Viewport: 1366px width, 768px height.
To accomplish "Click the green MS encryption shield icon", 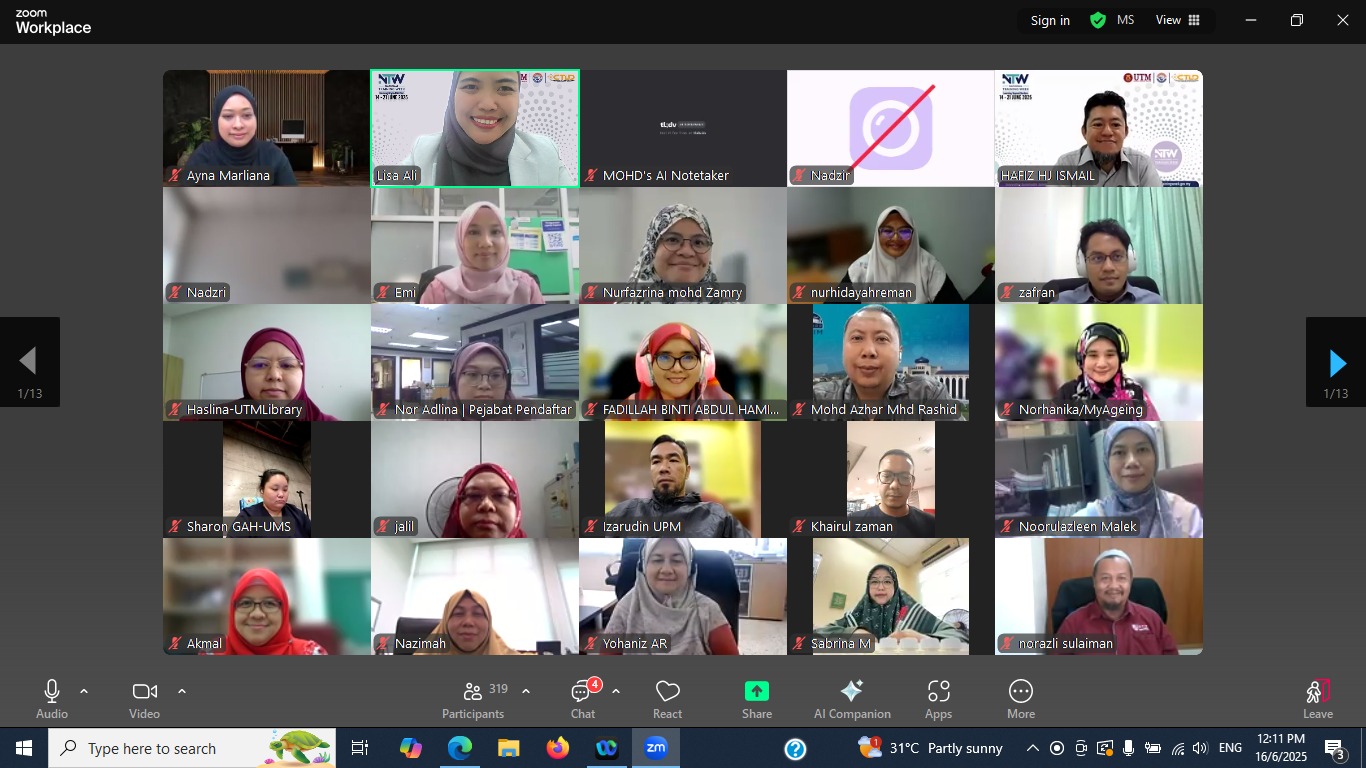I will point(1098,20).
